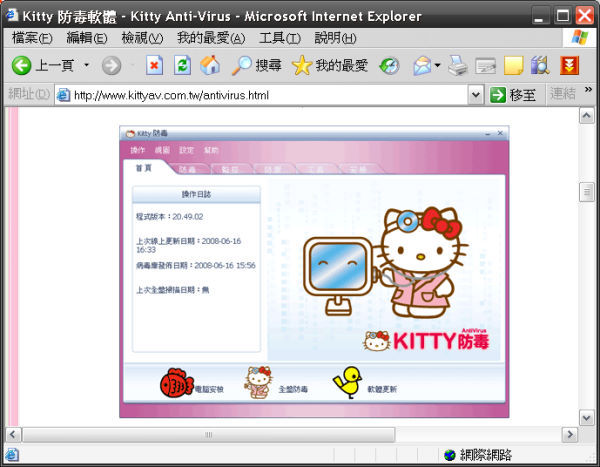Click the KITTY防毒 logo
This screenshot has width=600, height=467.
pos(426,340)
